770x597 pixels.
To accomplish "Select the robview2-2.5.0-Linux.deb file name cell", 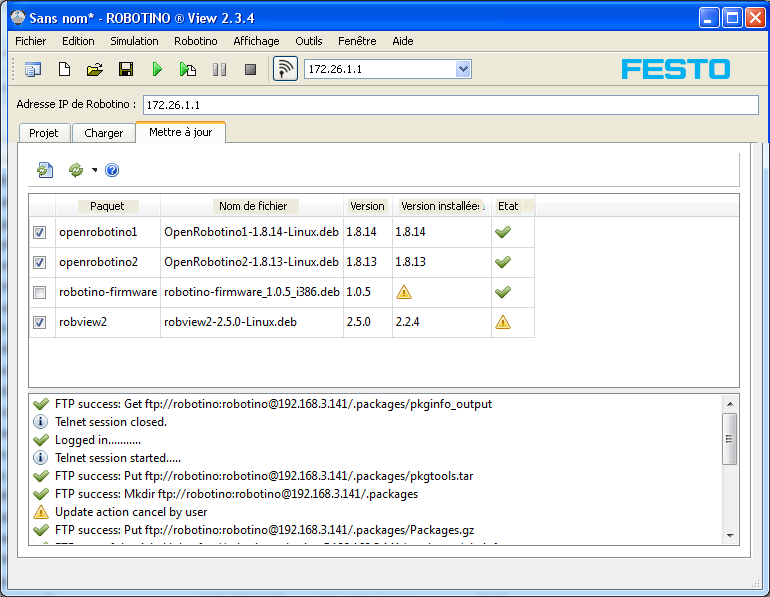I will [x=252, y=322].
